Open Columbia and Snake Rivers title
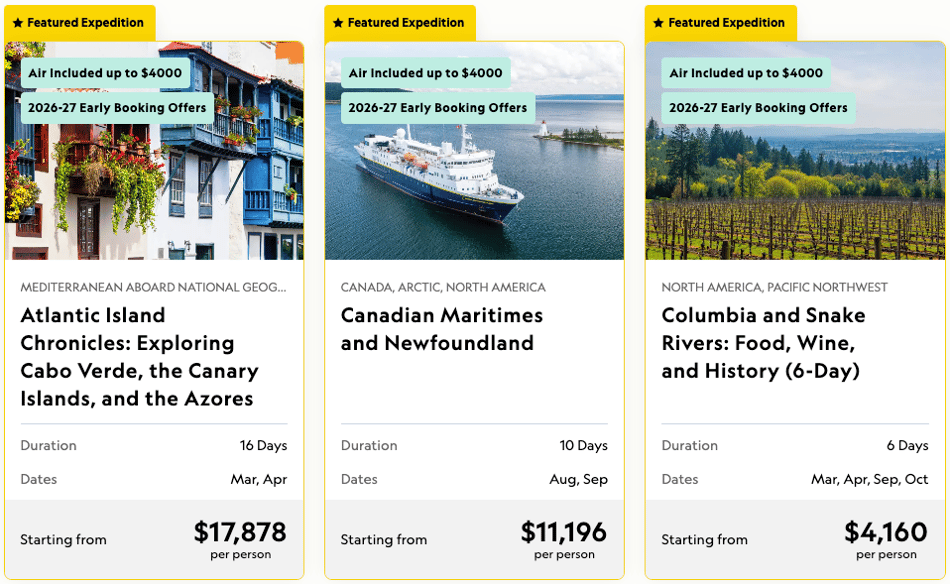 [763, 343]
